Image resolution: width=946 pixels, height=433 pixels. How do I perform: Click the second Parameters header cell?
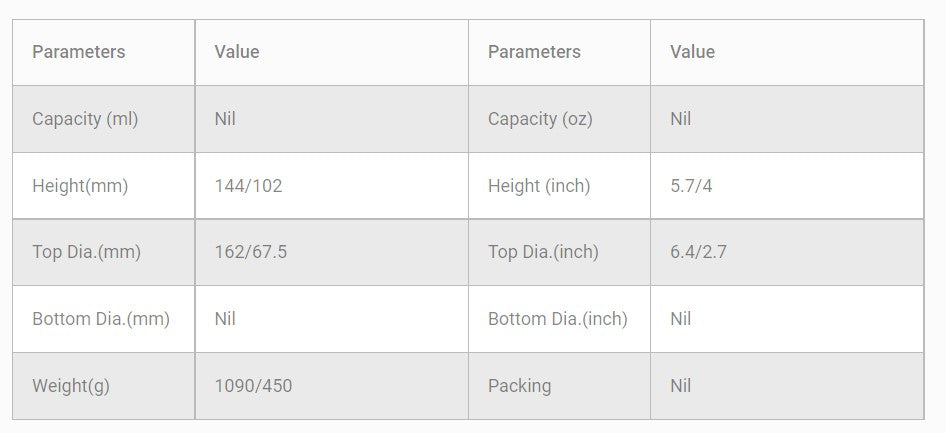click(x=534, y=52)
